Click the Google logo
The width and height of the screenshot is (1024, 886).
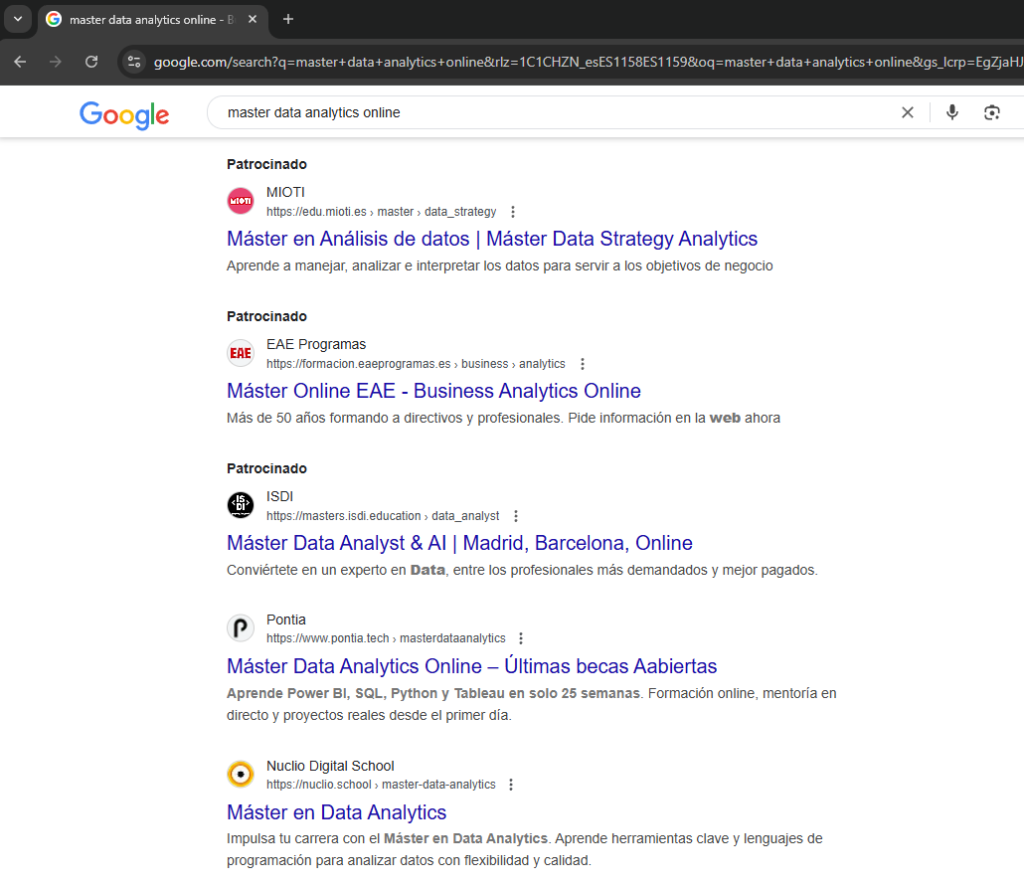click(124, 115)
